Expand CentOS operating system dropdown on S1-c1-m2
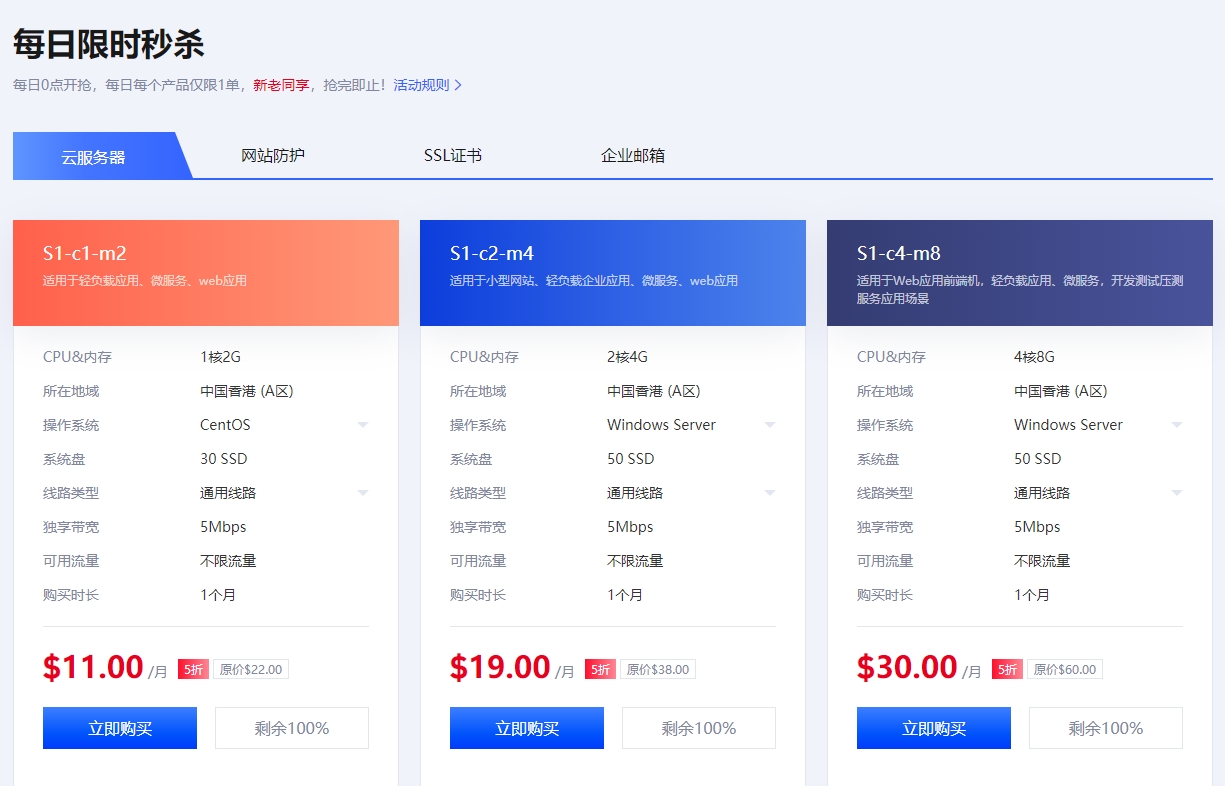Screen dimensions: 1225x786 284,425
